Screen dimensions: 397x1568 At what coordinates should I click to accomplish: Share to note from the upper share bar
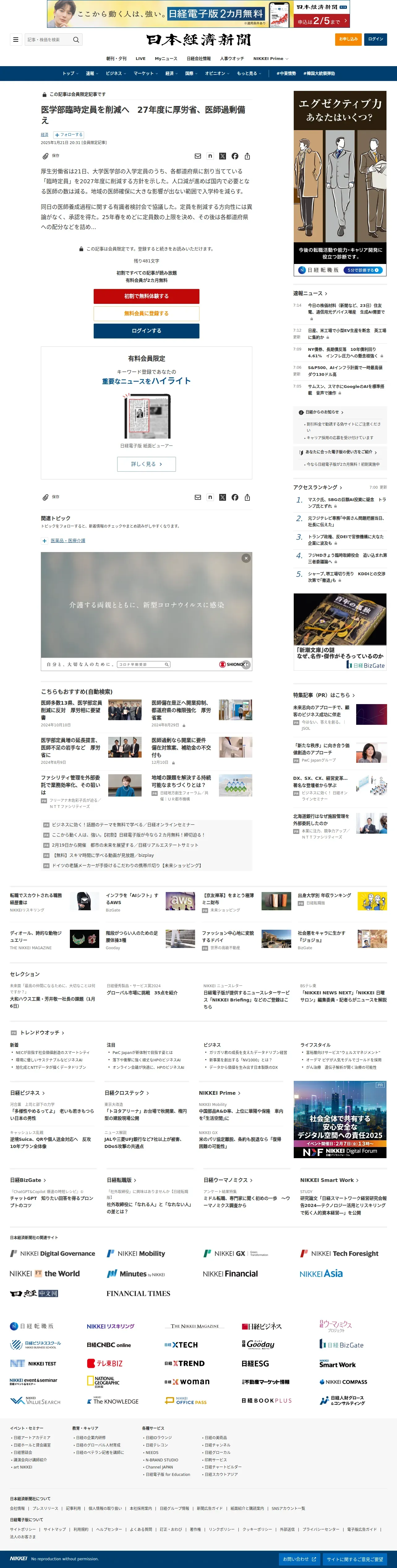pos(210,156)
